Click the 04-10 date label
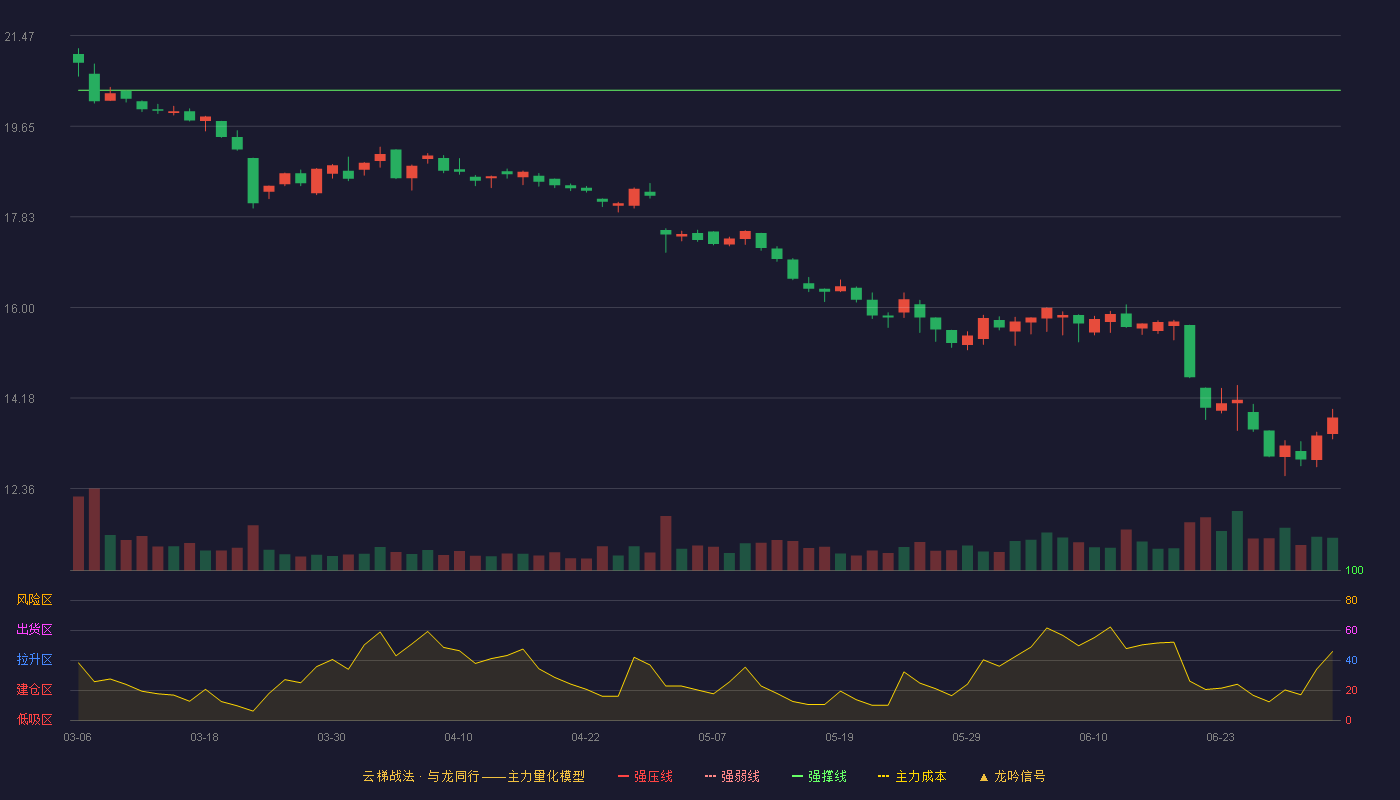Screen dimensions: 1400x800 click(458, 737)
